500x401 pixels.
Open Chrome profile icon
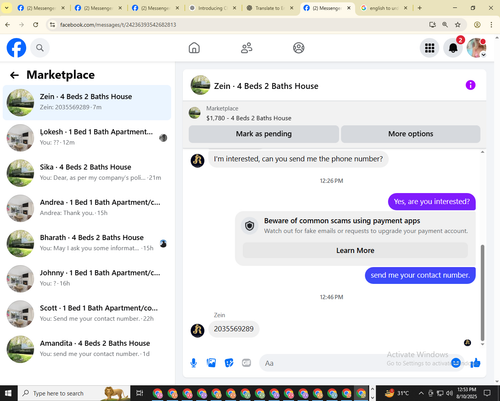point(477,25)
